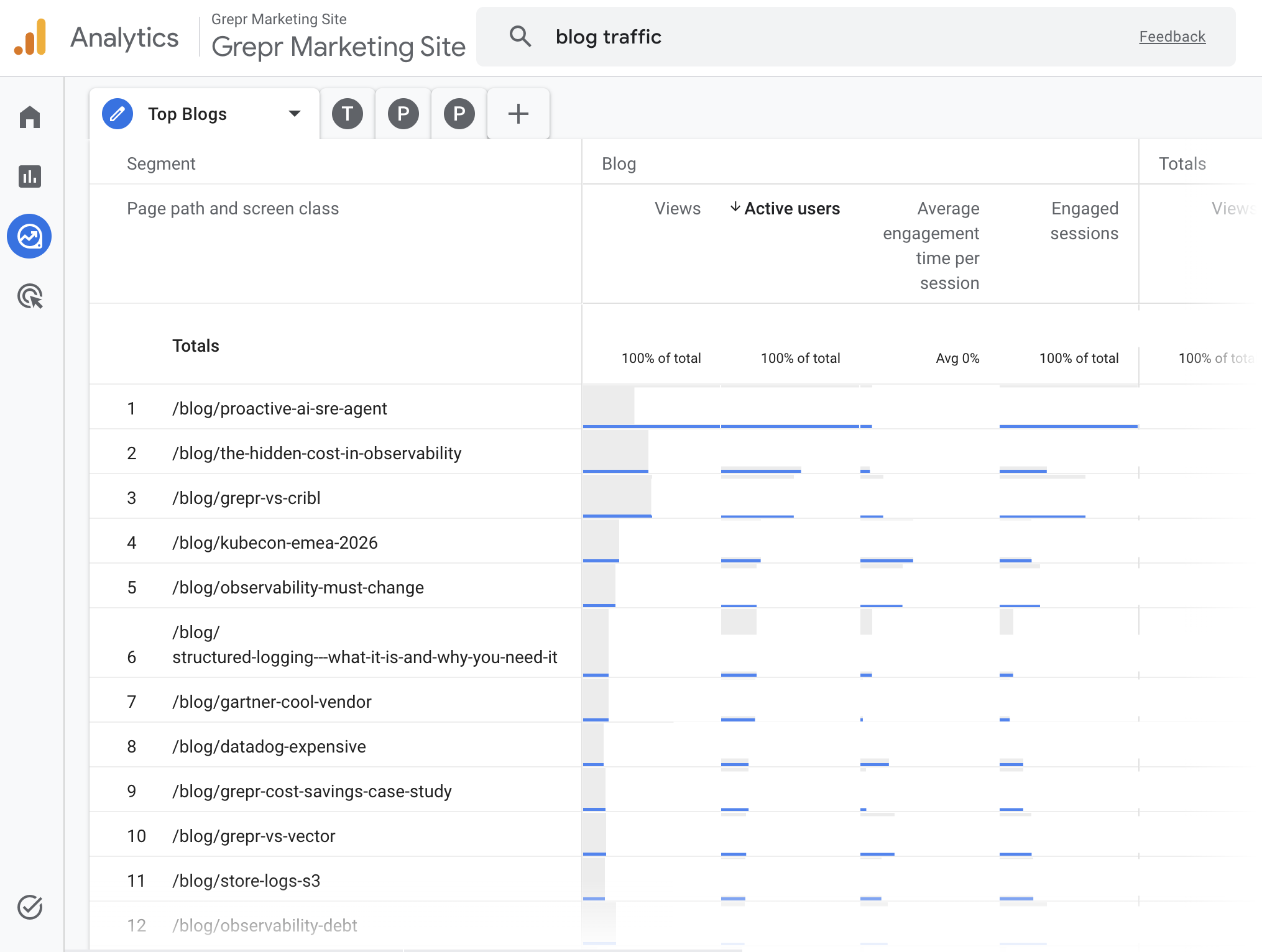
Task: Switch to the first P tab
Action: [x=403, y=114]
